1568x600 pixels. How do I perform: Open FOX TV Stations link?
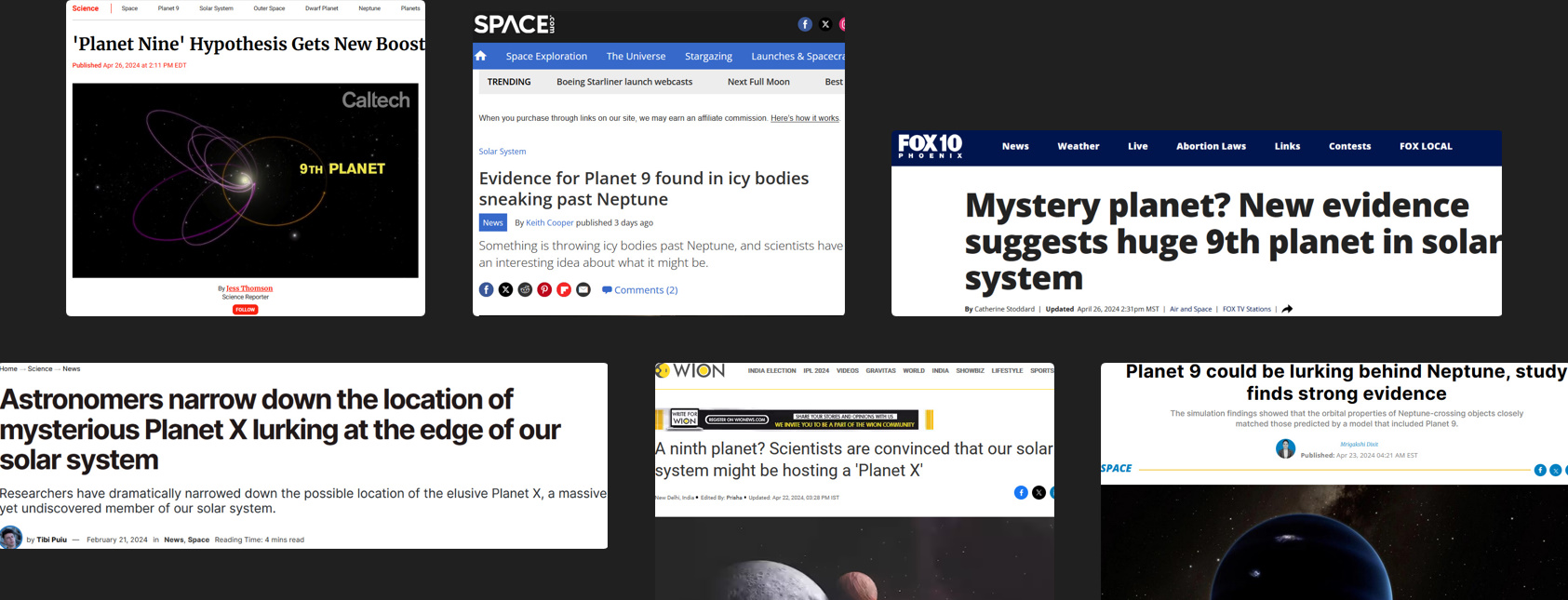[1246, 309]
